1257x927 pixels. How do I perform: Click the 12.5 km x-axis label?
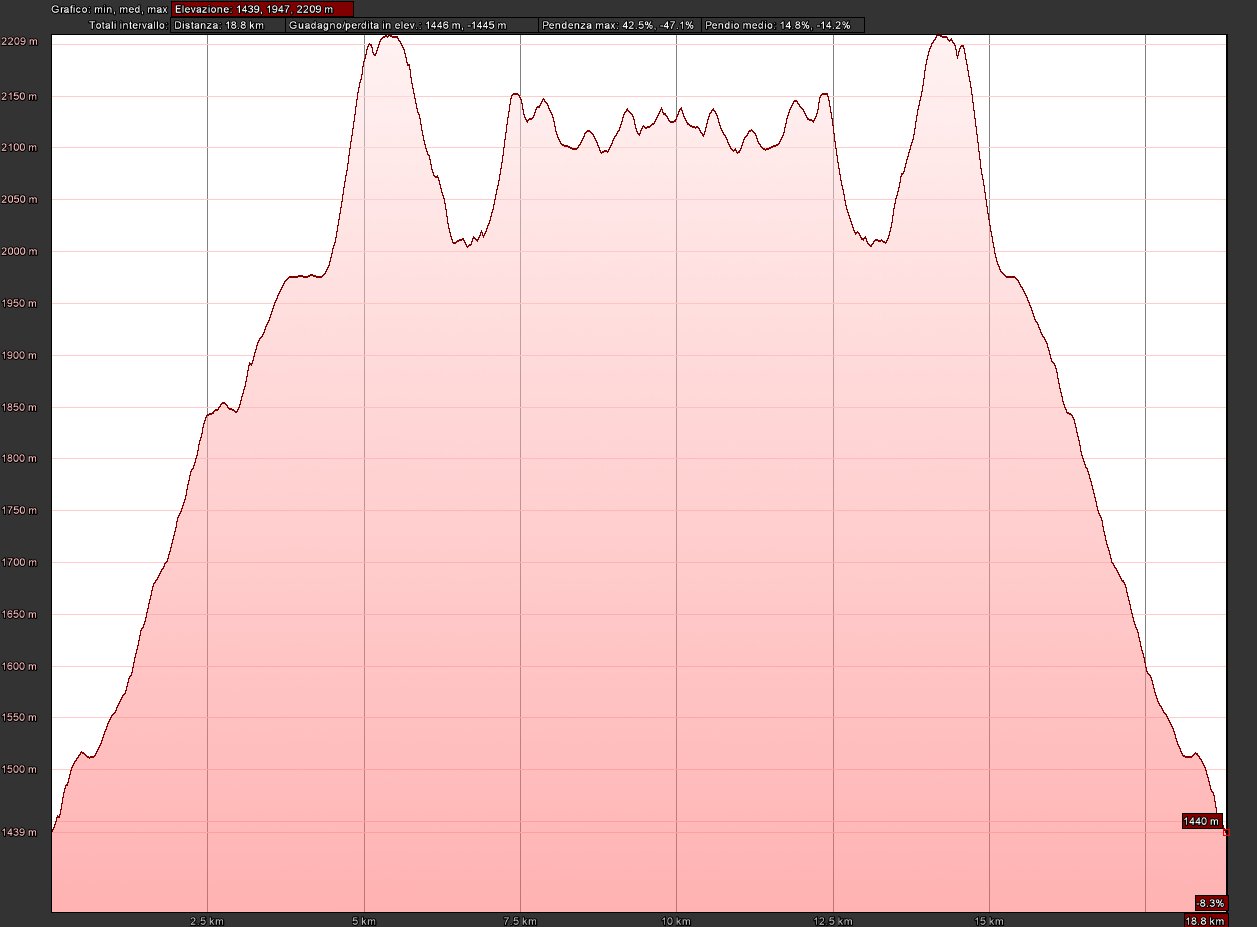point(832,920)
